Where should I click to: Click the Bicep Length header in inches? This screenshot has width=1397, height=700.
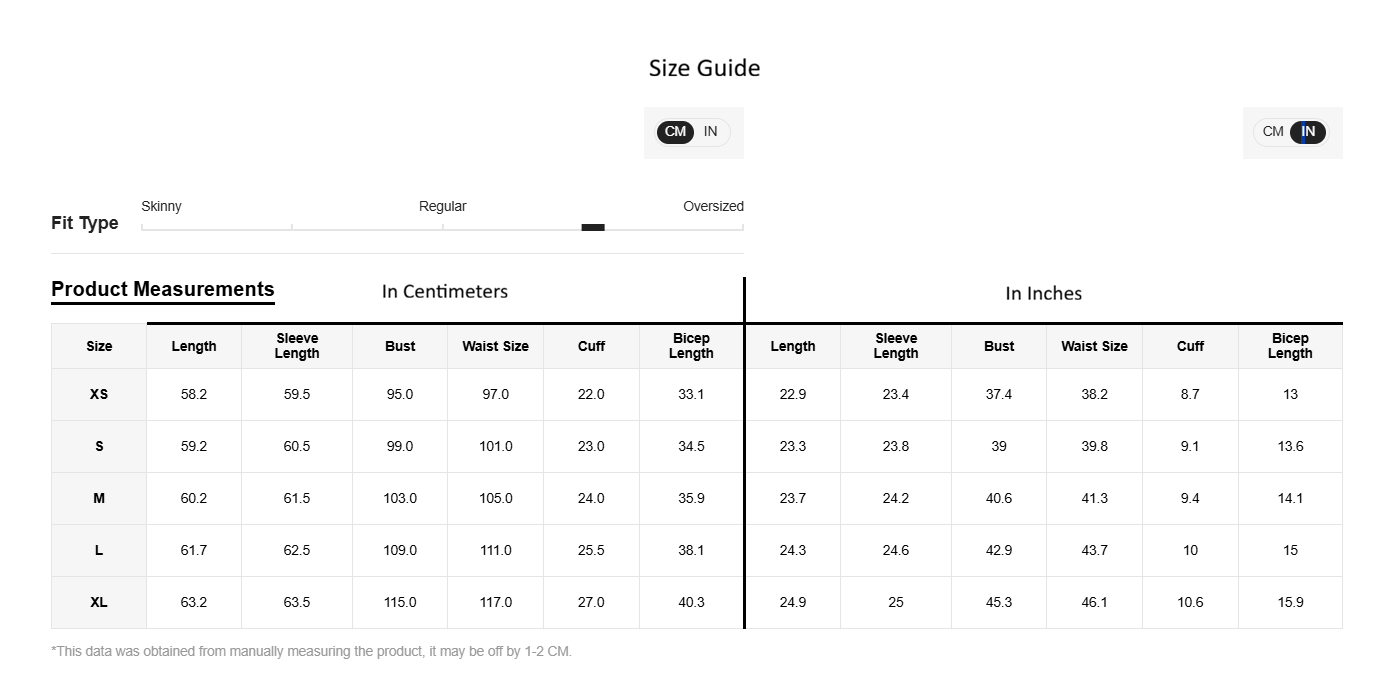(x=1290, y=346)
